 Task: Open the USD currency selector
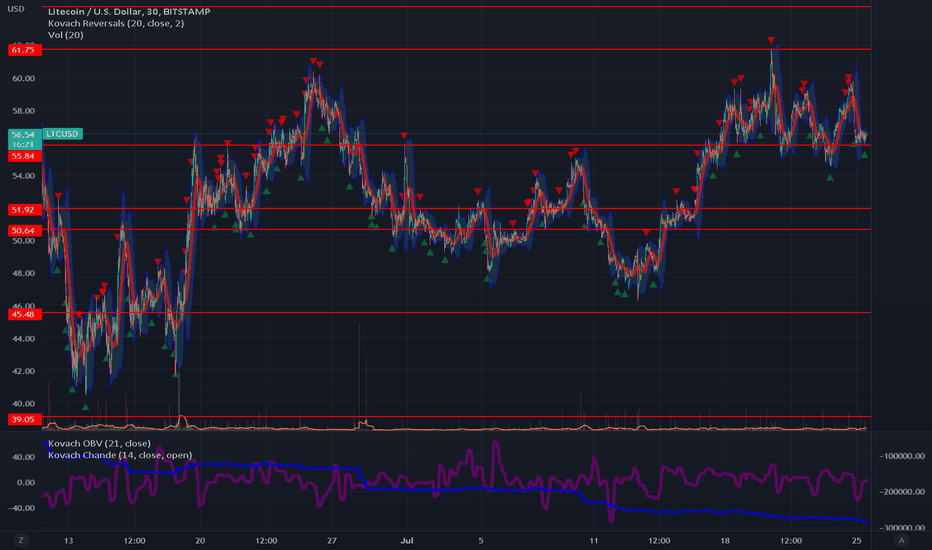15,9
